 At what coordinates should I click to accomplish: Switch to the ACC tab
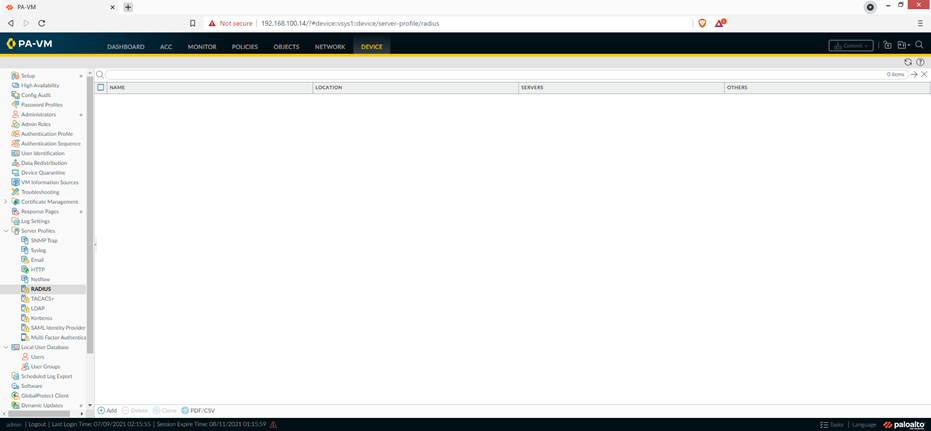166,47
